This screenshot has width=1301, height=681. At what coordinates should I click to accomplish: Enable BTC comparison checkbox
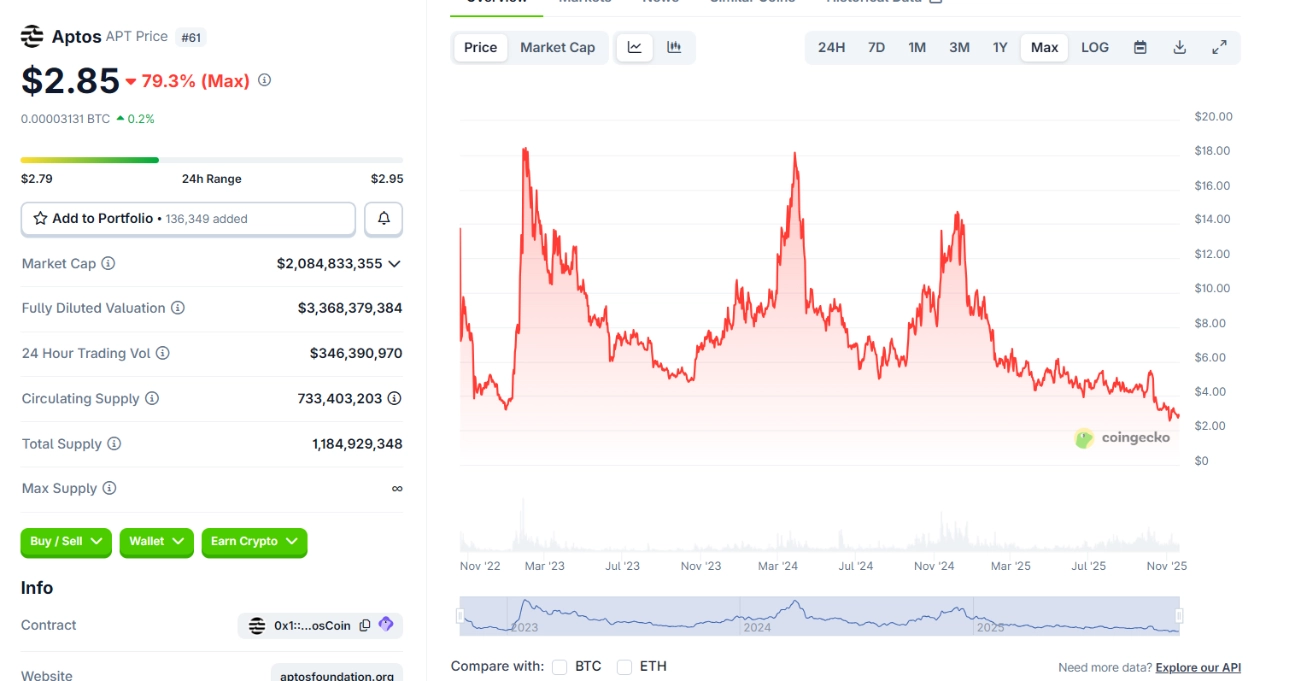point(559,667)
